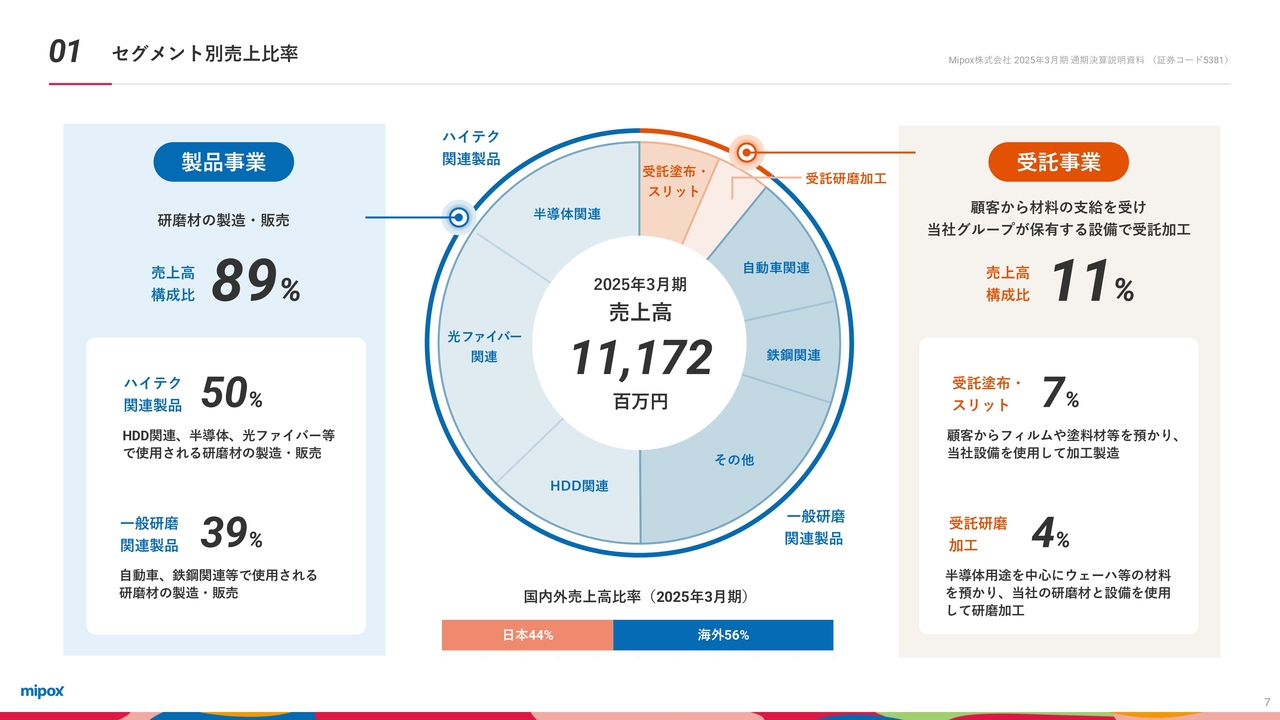Click the 2025年3月期 text inside the donut
The image size is (1280, 720).
pyautogui.click(x=640, y=285)
